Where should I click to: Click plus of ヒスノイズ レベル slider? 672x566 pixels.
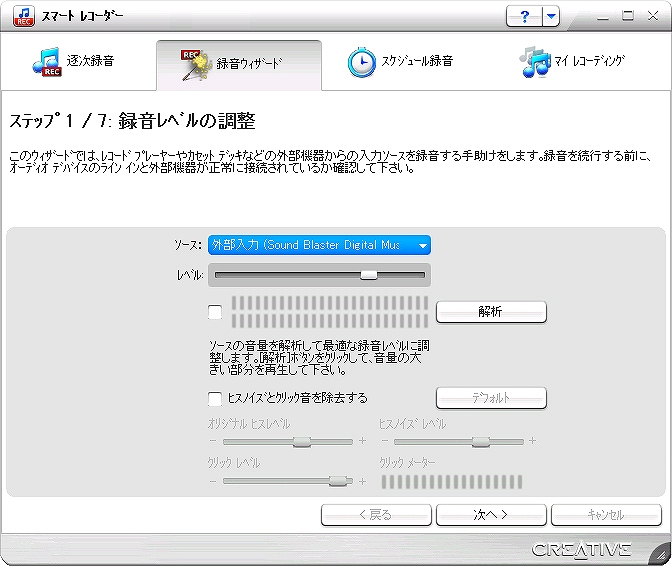(532, 441)
